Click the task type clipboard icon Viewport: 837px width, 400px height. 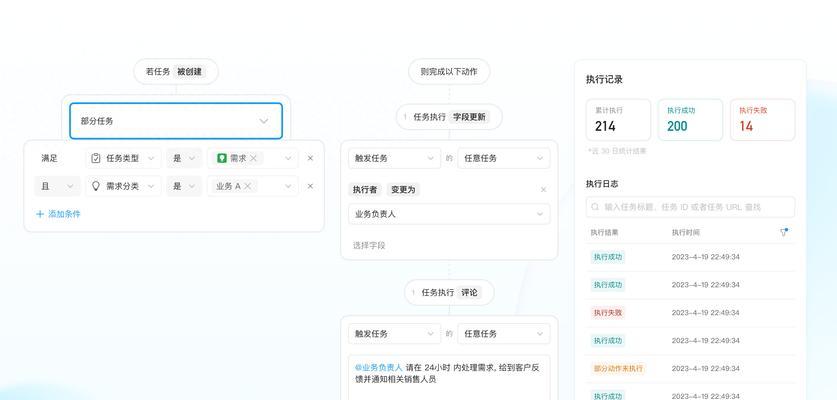point(96,158)
